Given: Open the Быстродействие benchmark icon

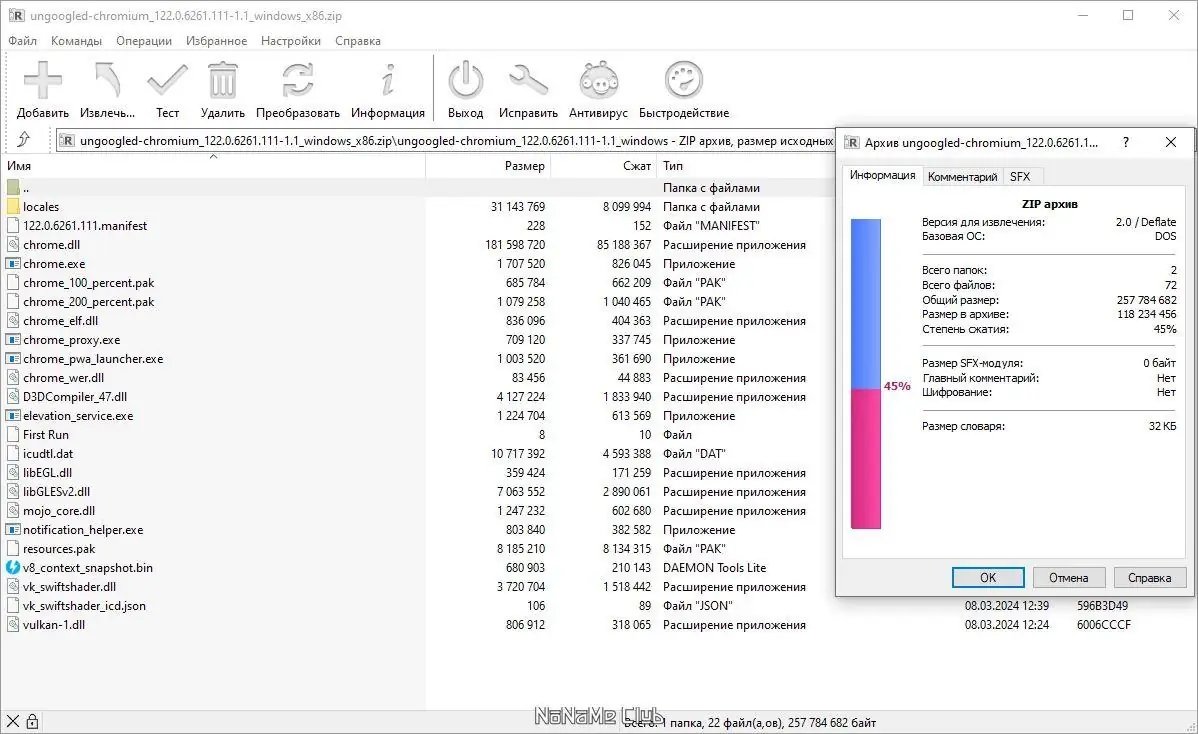Looking at the screenshot, I should click(x=684, y=80).
